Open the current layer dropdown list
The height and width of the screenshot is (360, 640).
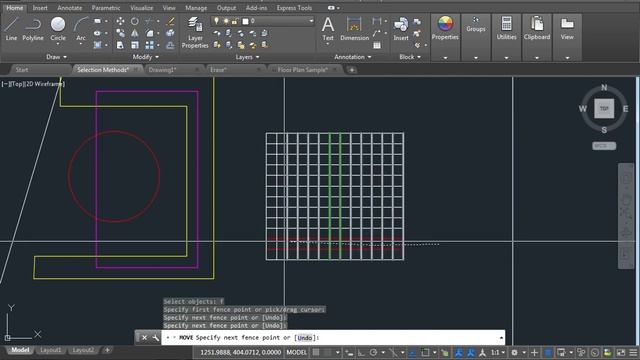click(311, 21)
